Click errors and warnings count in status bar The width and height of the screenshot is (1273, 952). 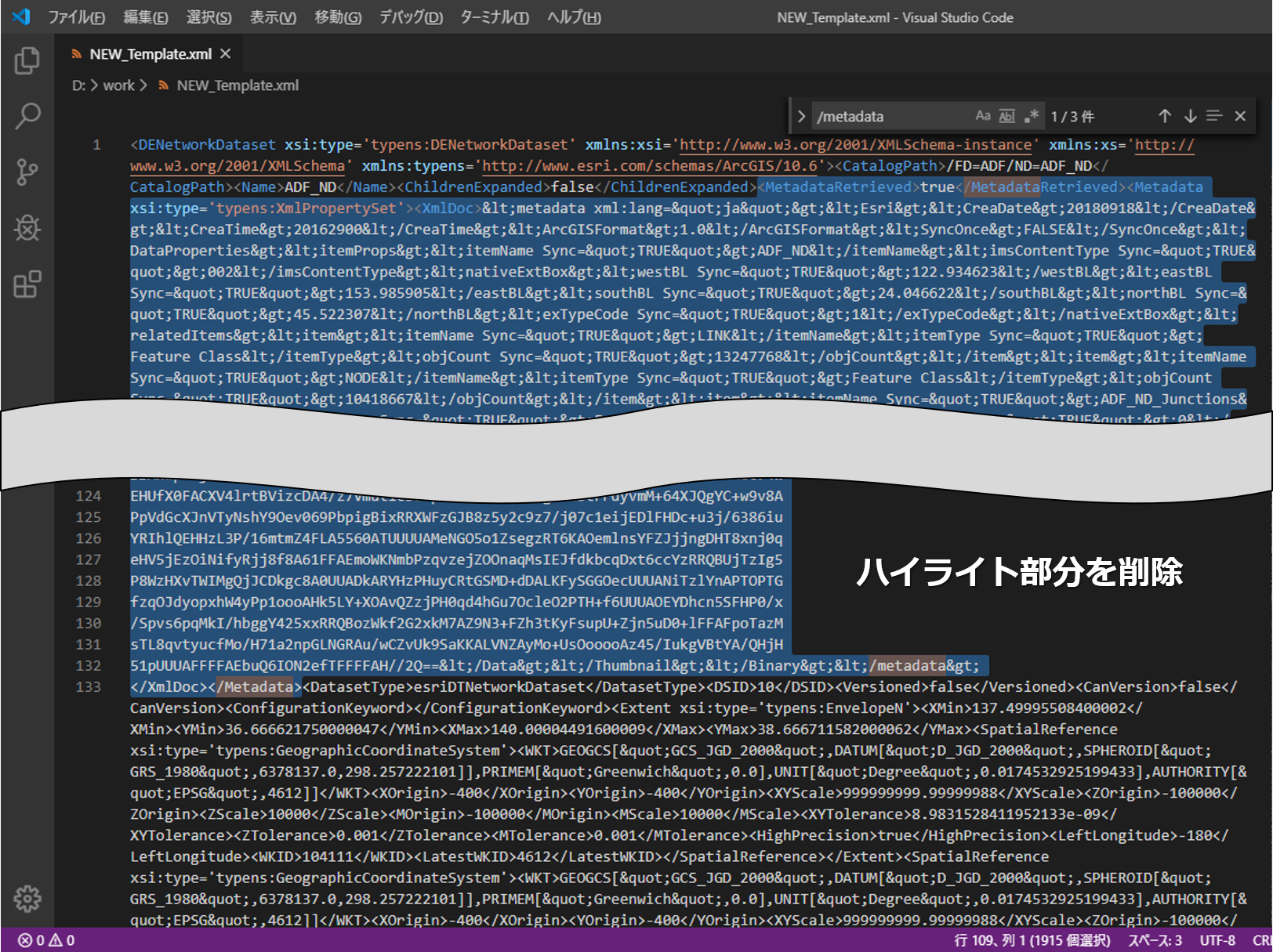pos(47,940)
